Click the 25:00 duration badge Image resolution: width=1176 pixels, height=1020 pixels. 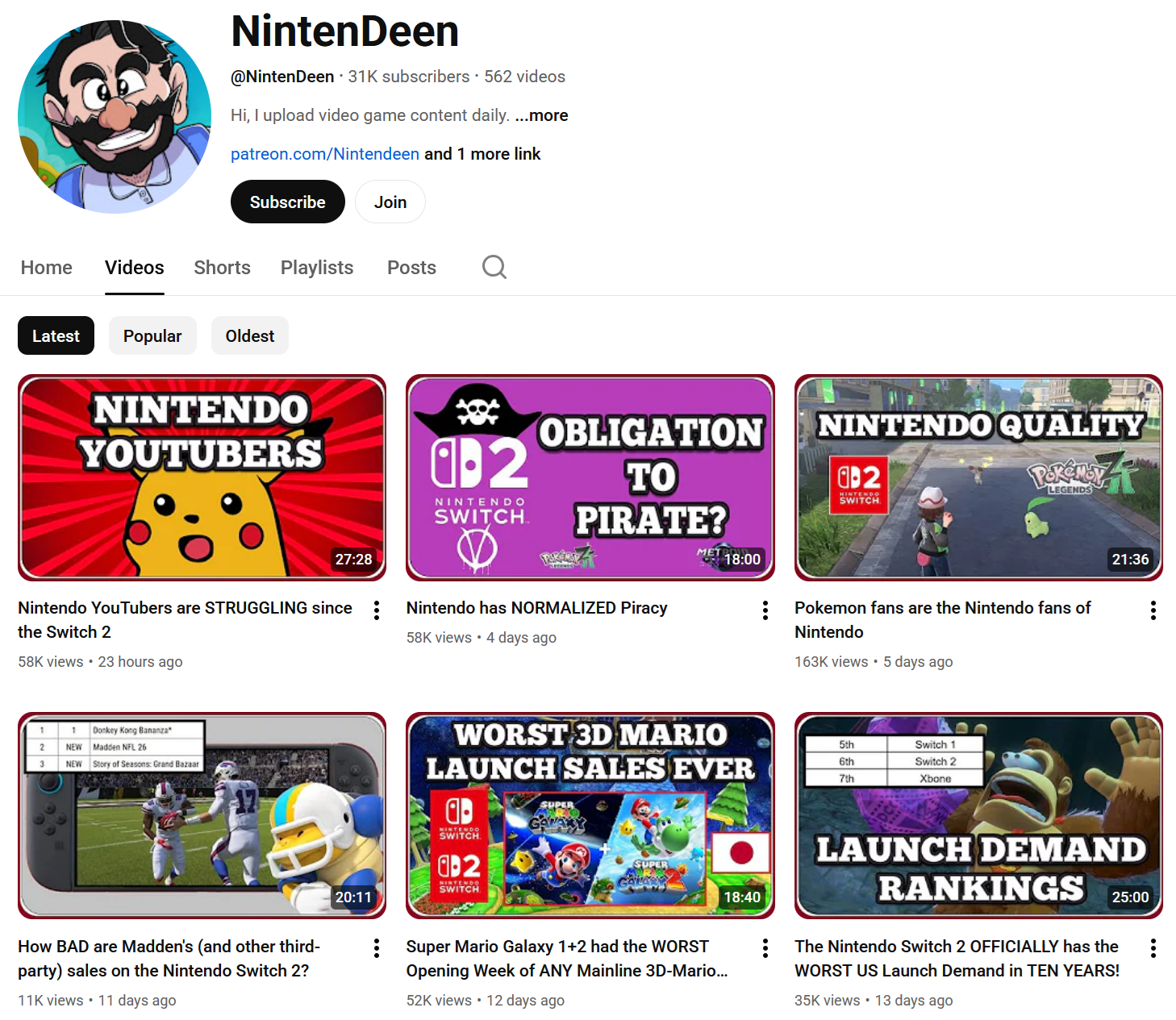pos(1130,897)
